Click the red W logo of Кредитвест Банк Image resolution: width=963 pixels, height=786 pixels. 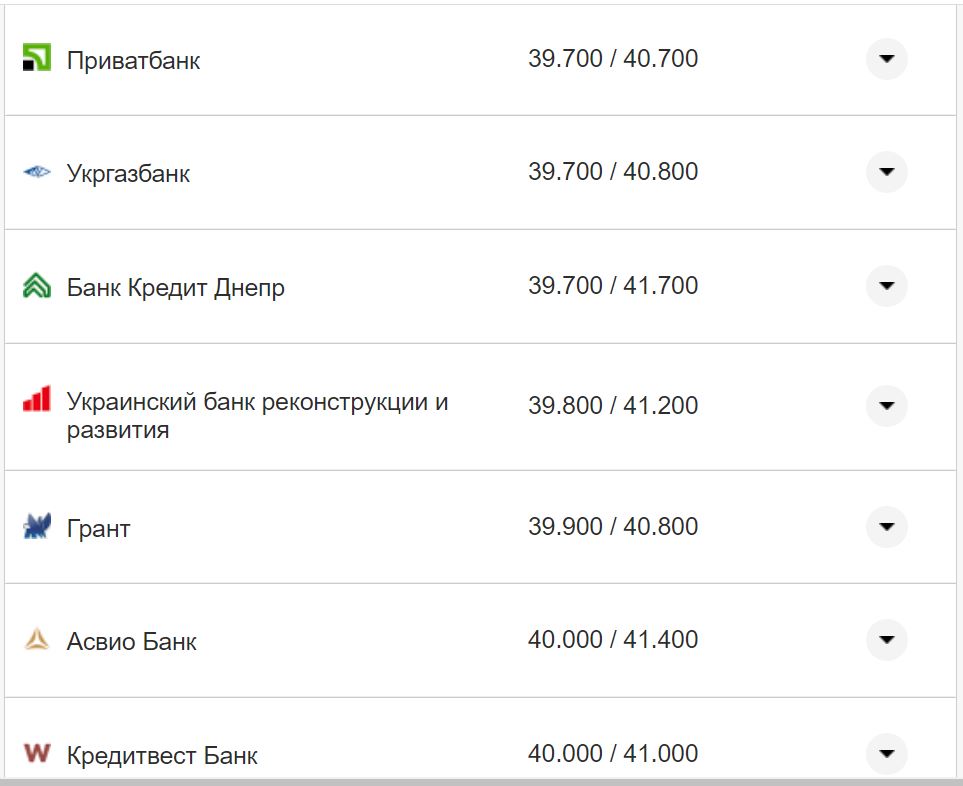click(37, 753)
